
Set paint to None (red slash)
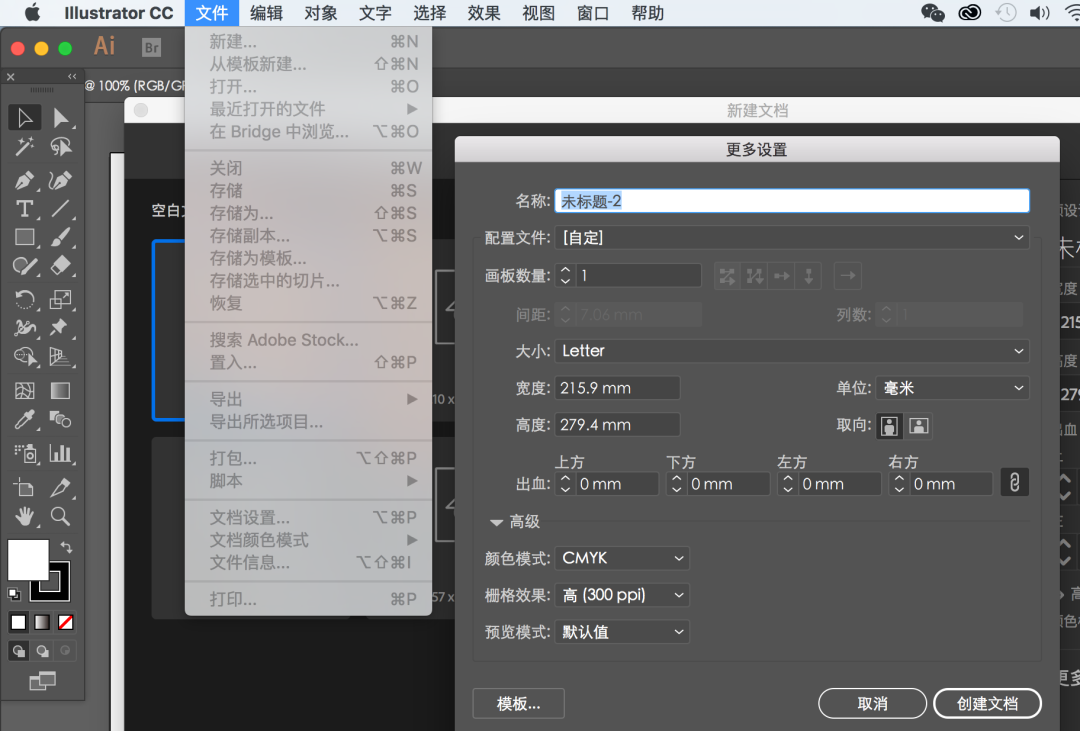(x=65, y=623)
